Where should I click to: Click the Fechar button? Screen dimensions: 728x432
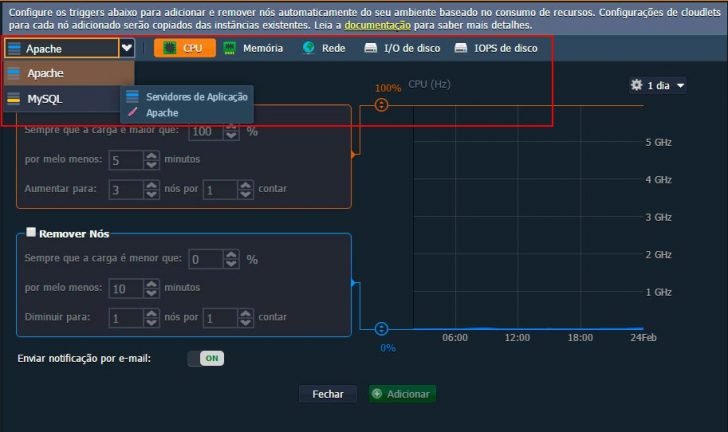click(328, 394)
